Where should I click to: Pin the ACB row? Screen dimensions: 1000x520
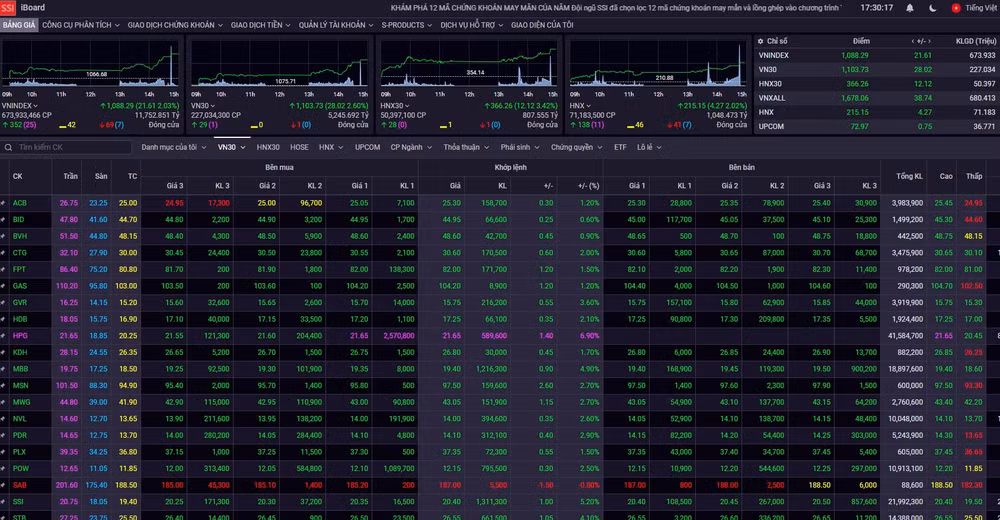3,203
